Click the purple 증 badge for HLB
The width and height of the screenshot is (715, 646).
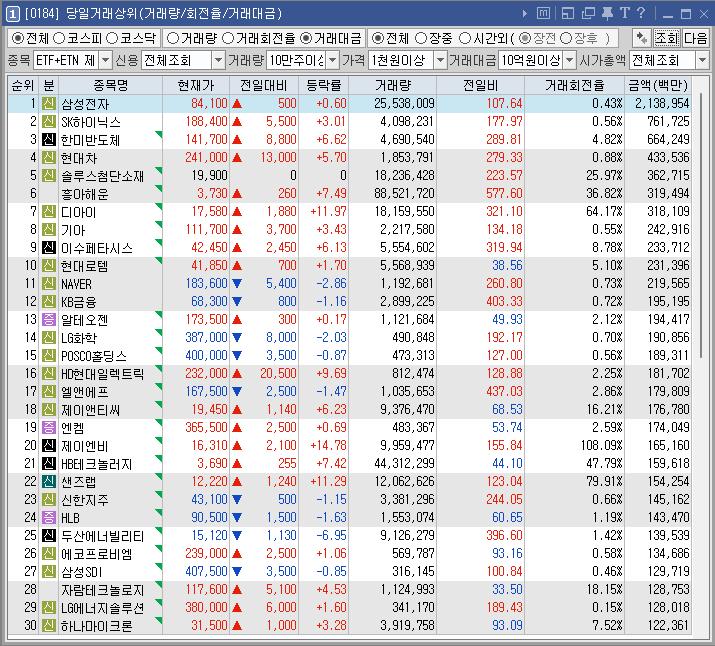click(49, 517)
